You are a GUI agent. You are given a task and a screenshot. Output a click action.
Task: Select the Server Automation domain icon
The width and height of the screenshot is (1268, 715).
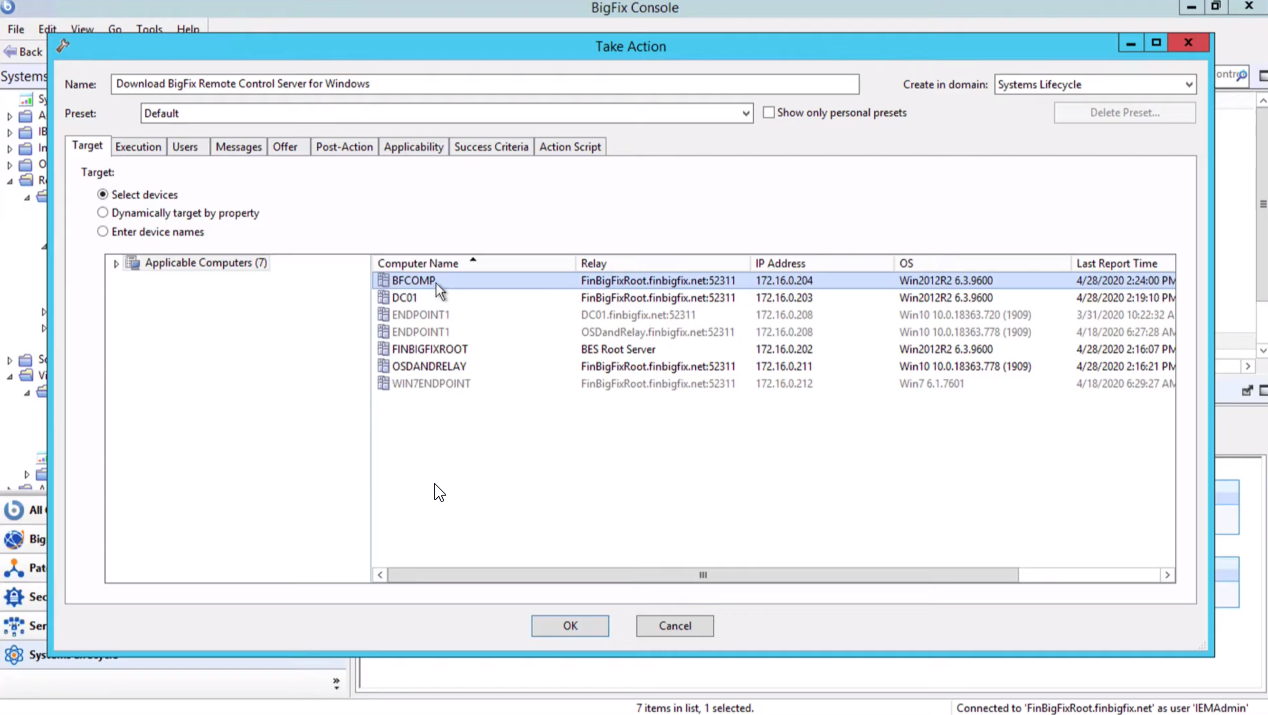coord(13,626)
